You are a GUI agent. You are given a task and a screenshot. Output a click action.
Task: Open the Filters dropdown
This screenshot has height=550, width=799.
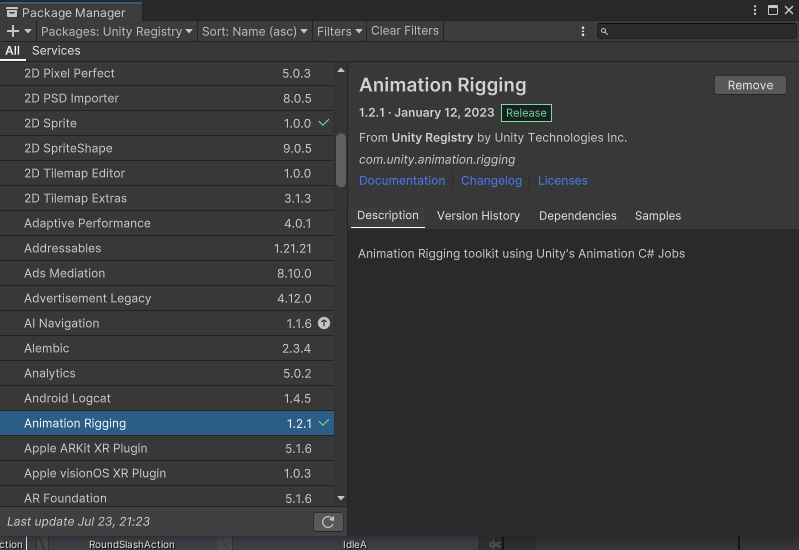click(339, 31)
